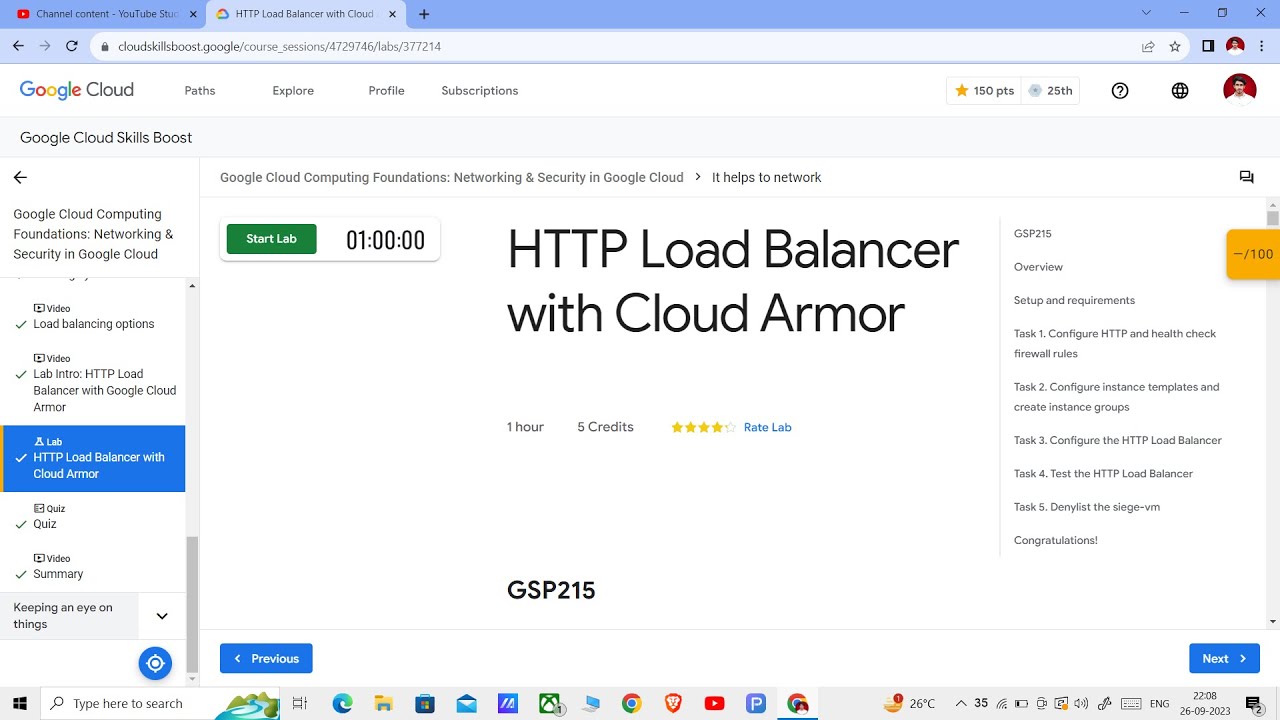Image resolution: width=1280 pixels, height=720 pixels.
Task: Jump to Task 5 Denylist the siege-vm
Action: coord(1087,507)
